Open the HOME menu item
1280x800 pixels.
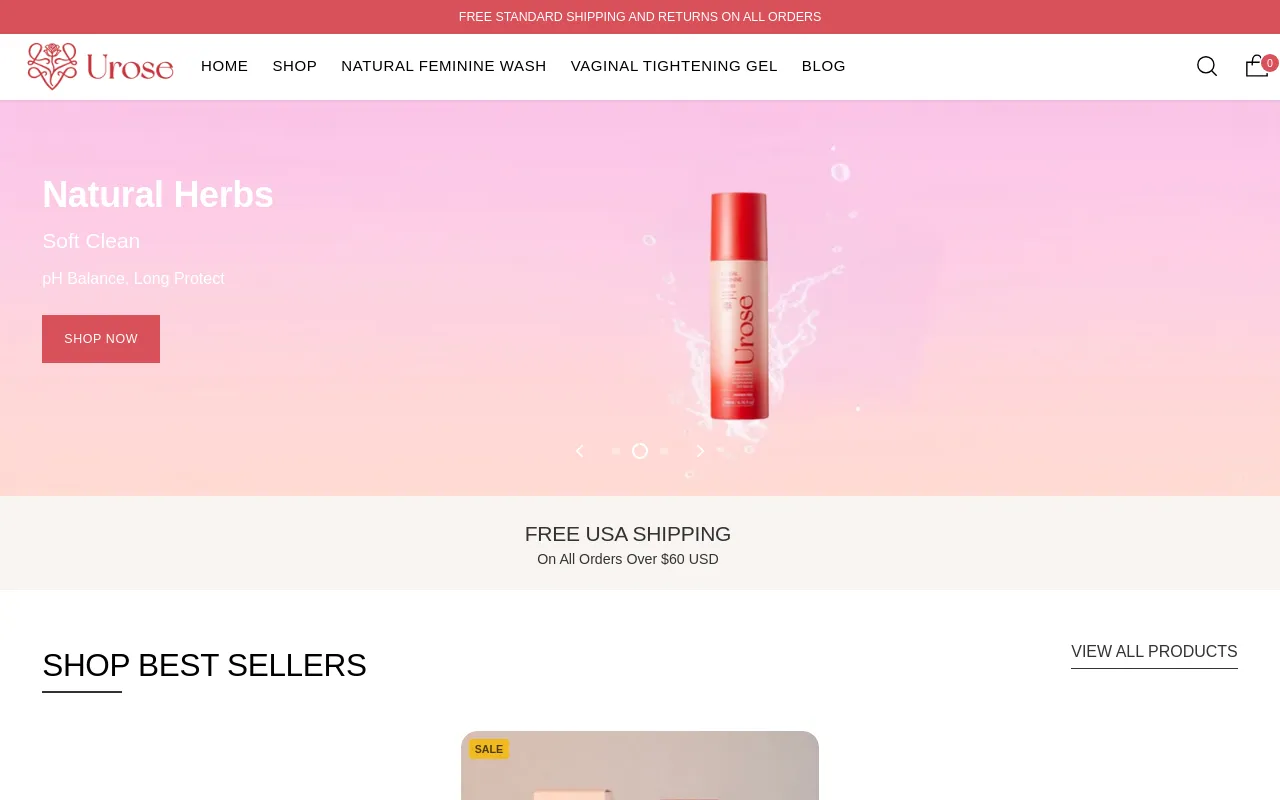224,66
